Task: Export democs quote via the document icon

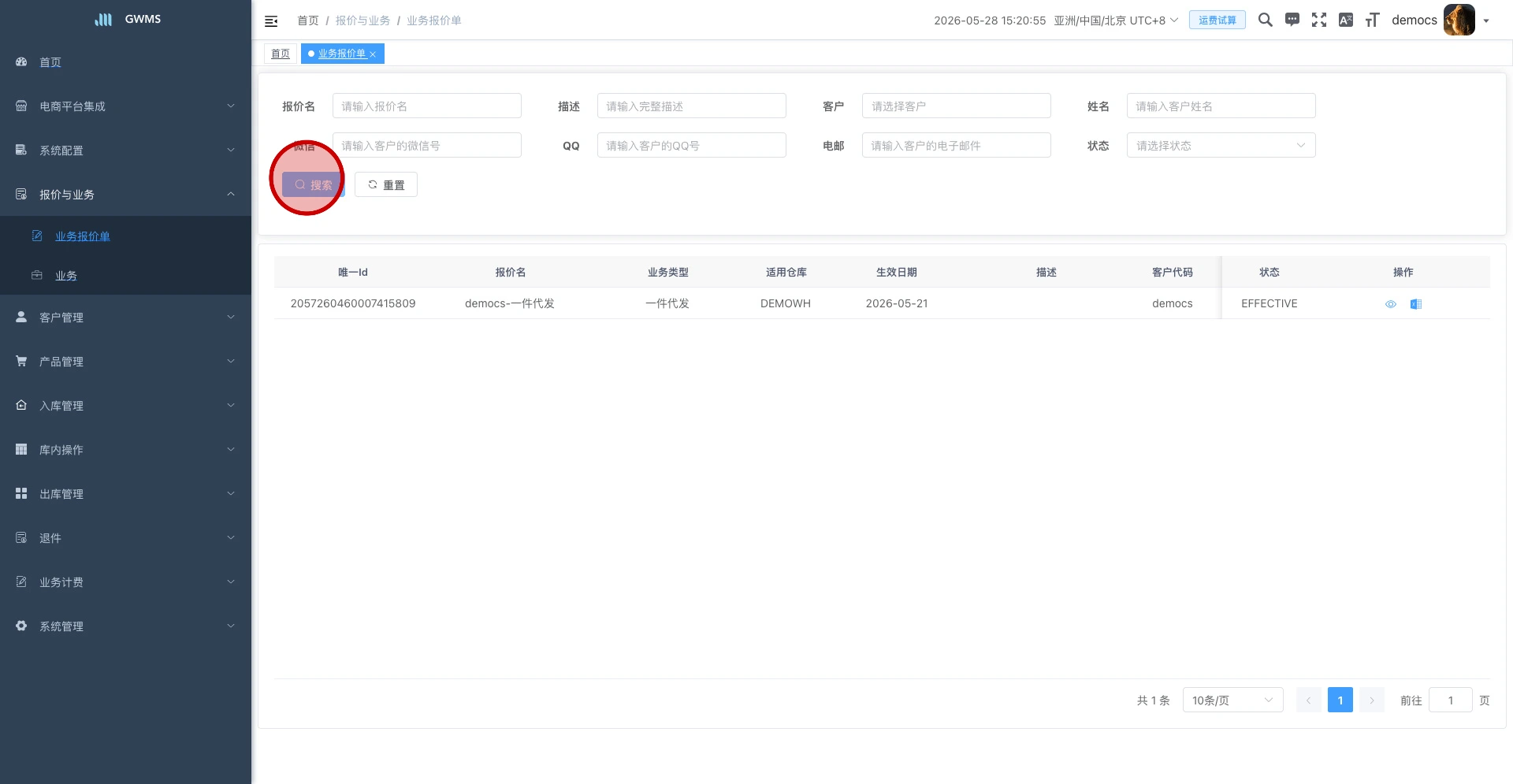Action: pos(1416,304)
